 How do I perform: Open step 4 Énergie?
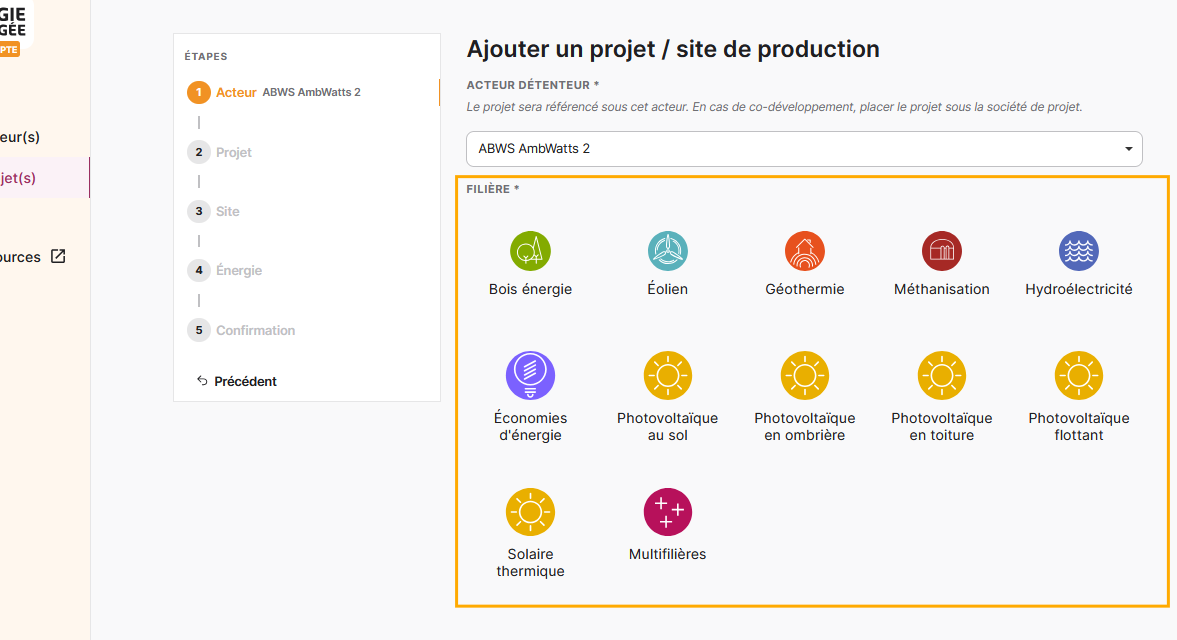pos(224,270)
